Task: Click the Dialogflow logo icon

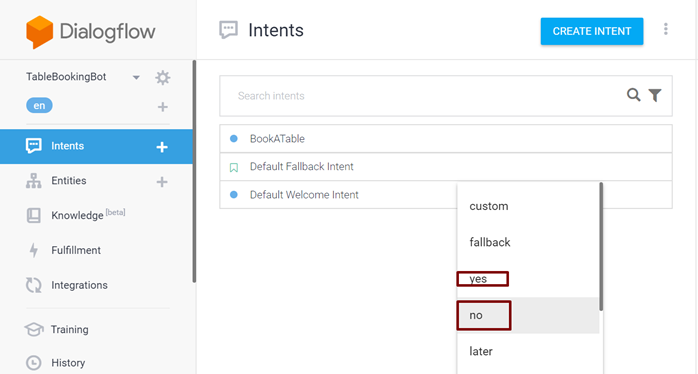Action: click(40, 32)
